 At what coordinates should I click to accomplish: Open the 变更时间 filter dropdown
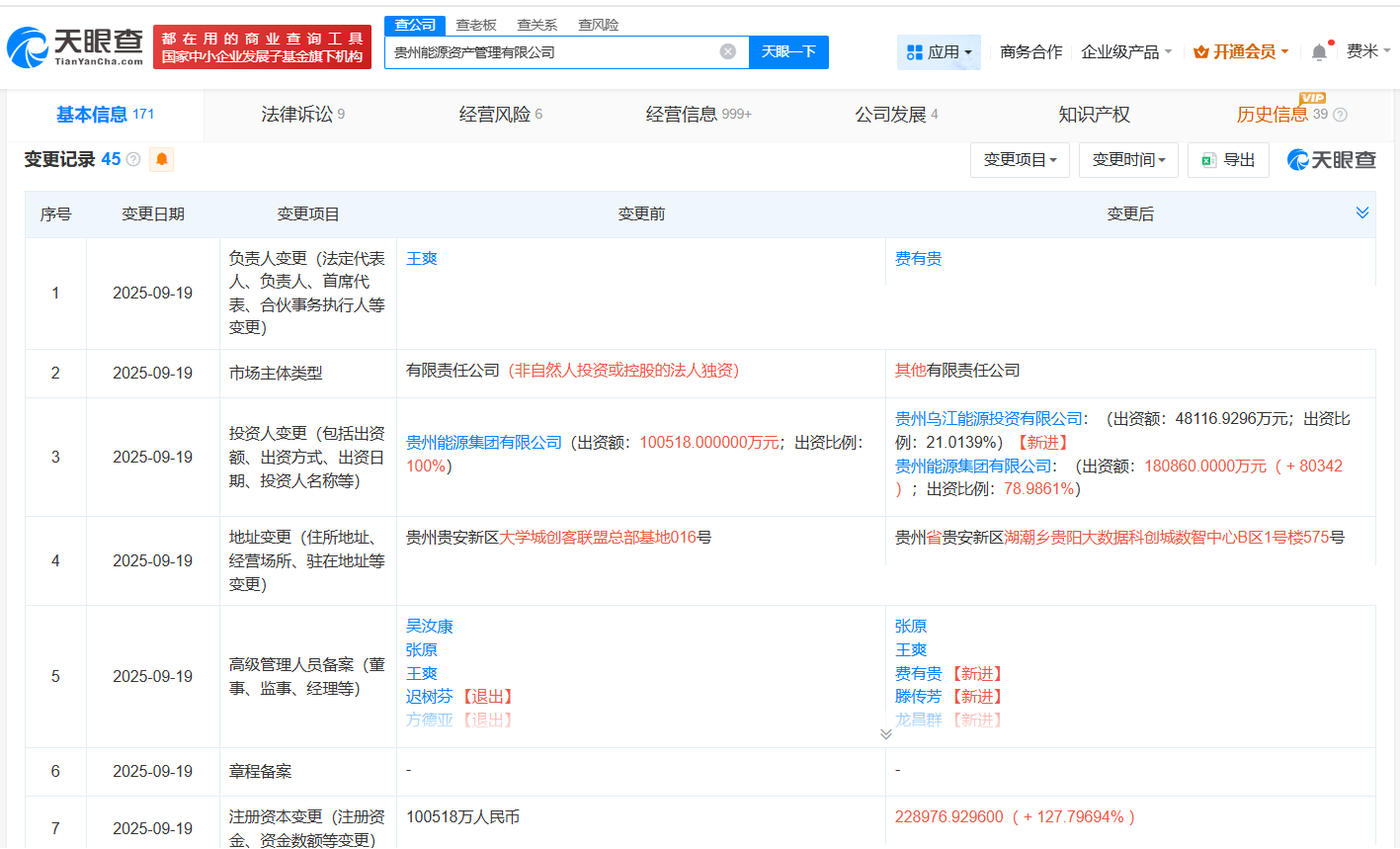(x=1128, y=159)
